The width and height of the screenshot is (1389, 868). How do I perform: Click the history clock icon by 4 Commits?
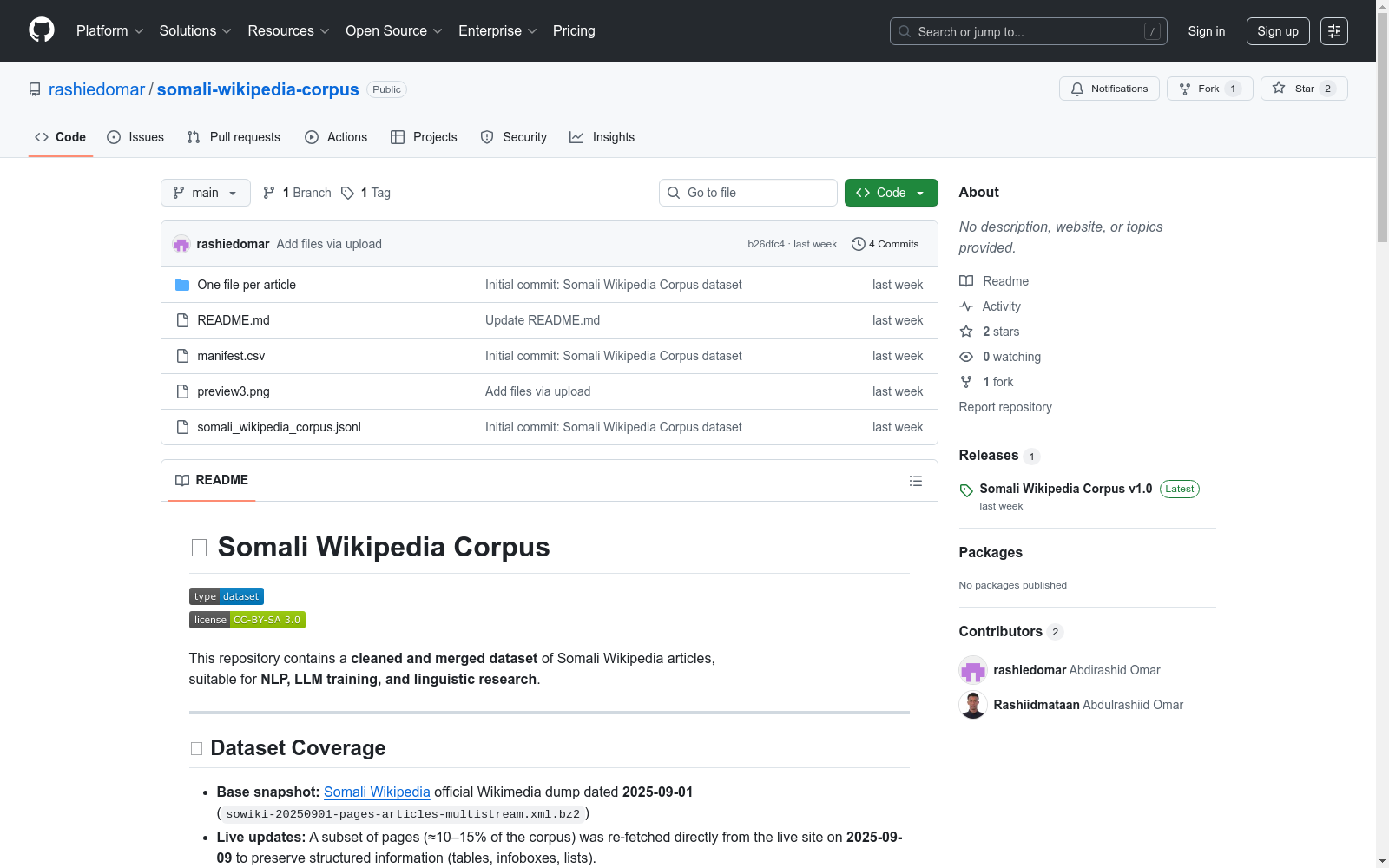tap(859, 244)
